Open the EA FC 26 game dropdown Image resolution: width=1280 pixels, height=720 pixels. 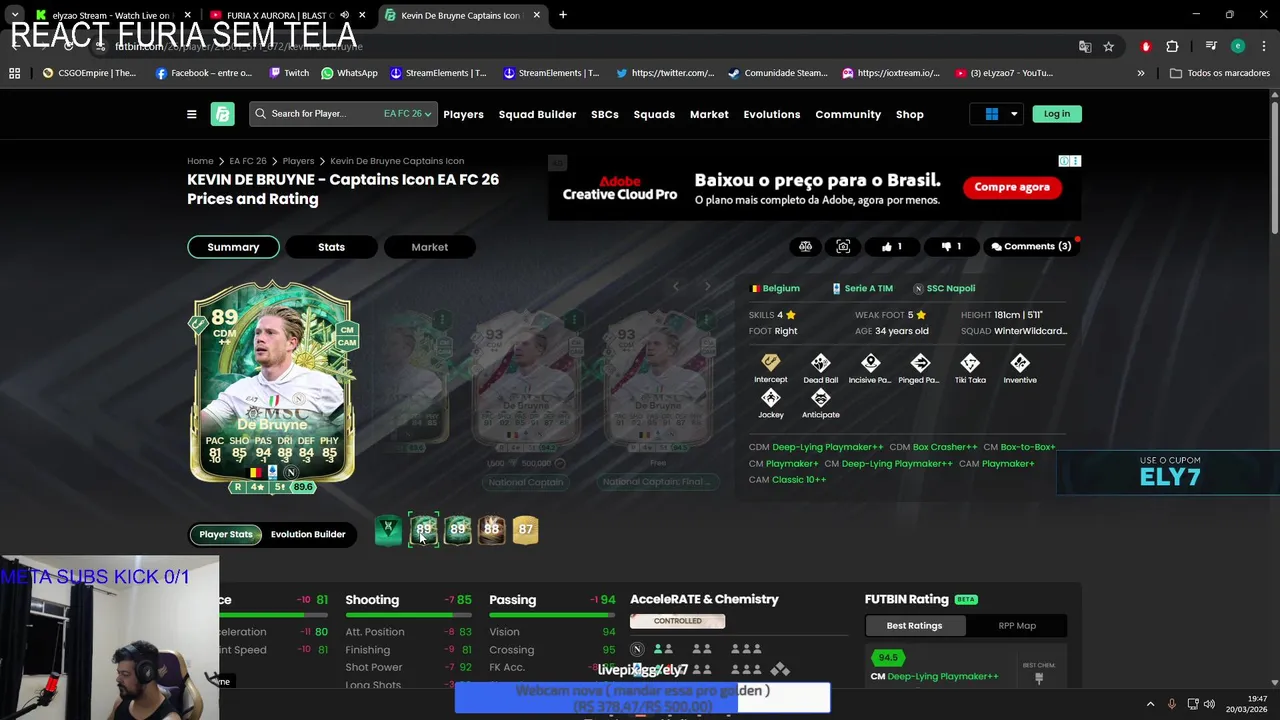point(407,114)
